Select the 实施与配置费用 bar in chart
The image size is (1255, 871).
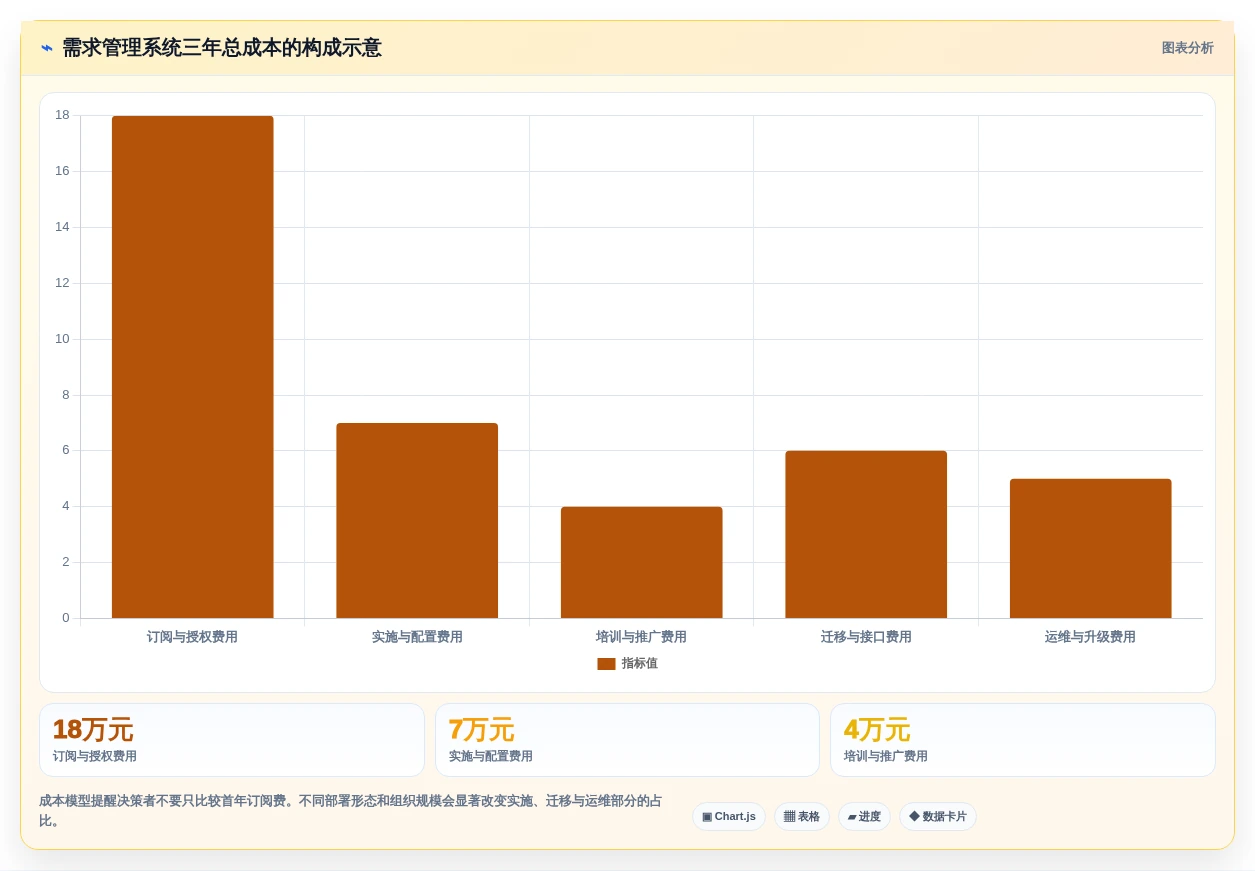click(417, 520)
